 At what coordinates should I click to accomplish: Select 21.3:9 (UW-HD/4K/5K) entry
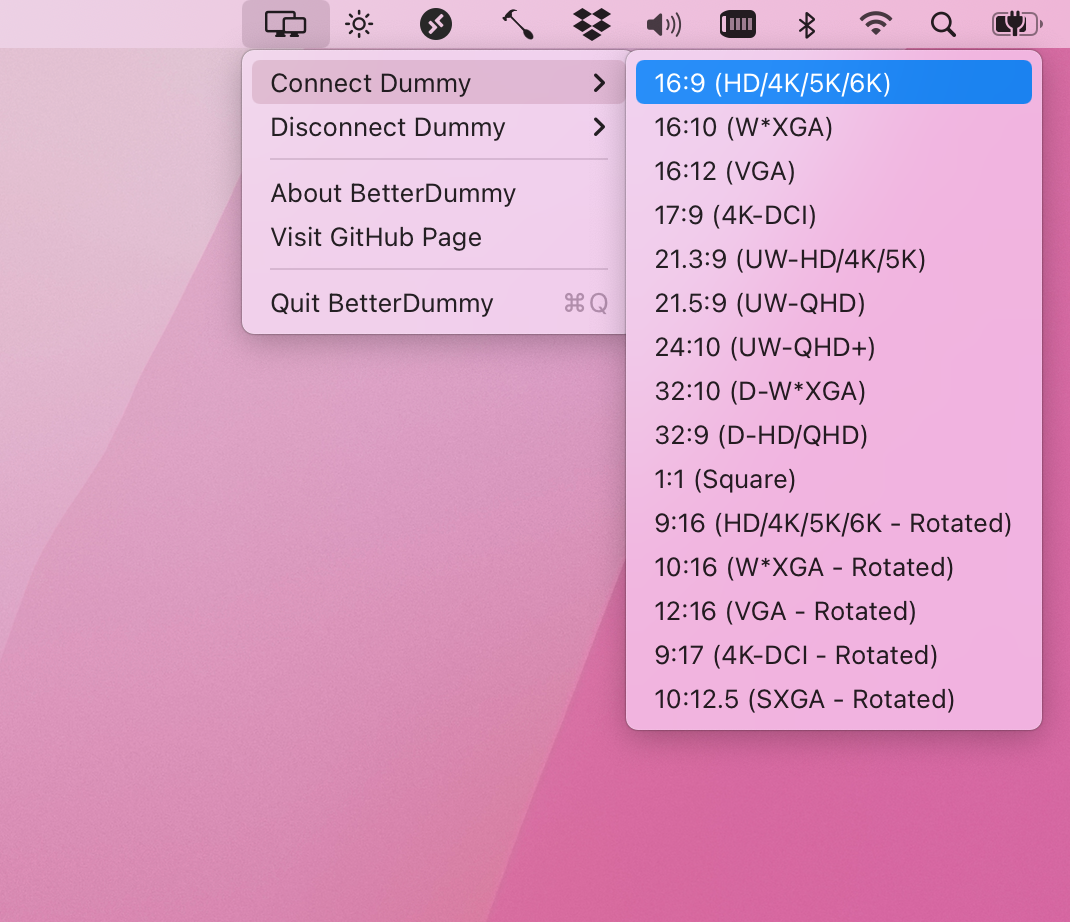833,259
